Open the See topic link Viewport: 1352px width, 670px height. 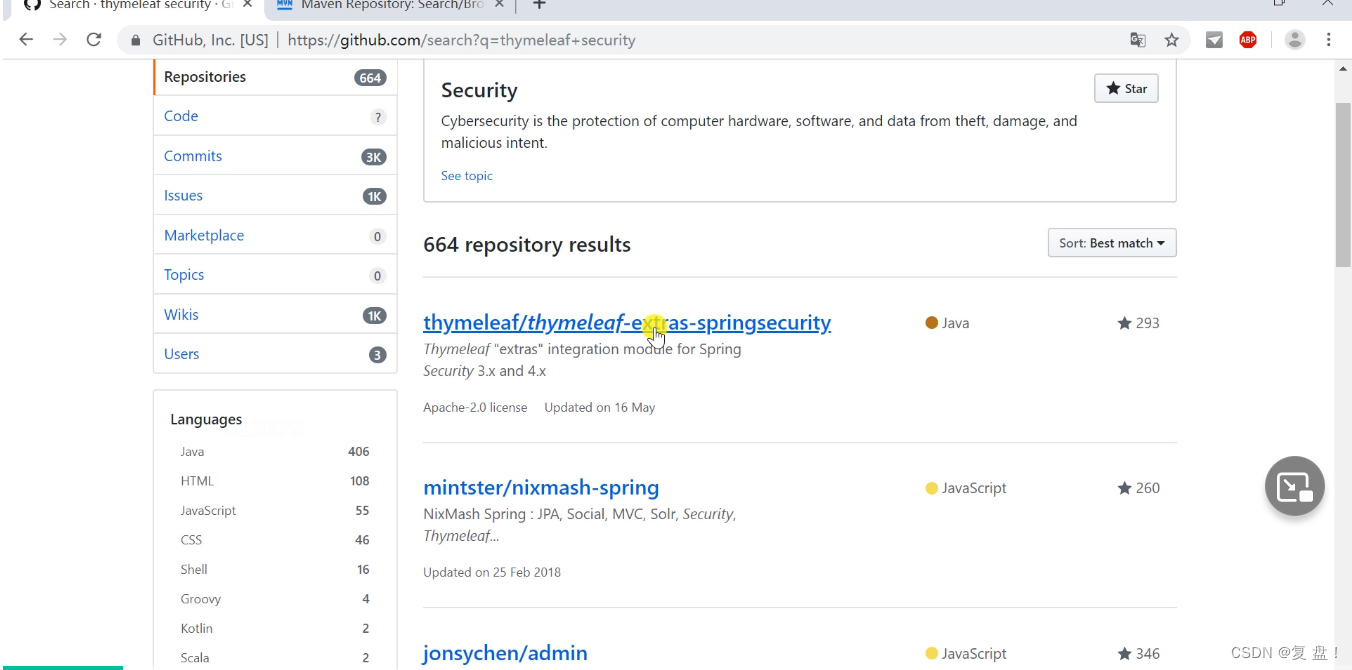tap(466, 175)
